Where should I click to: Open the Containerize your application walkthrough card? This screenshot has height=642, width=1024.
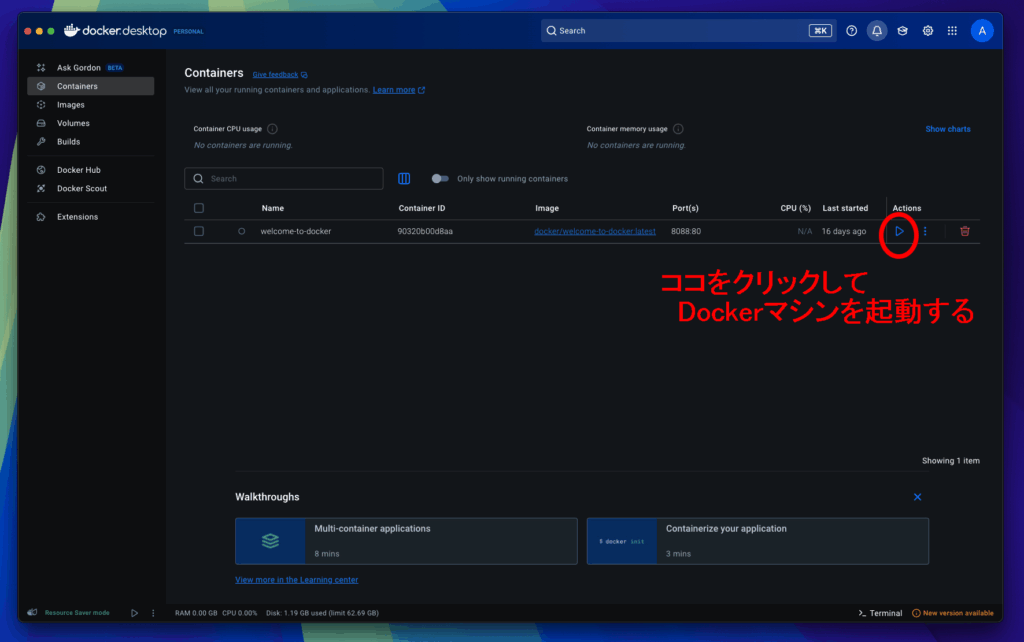click(x=758, y=541)
